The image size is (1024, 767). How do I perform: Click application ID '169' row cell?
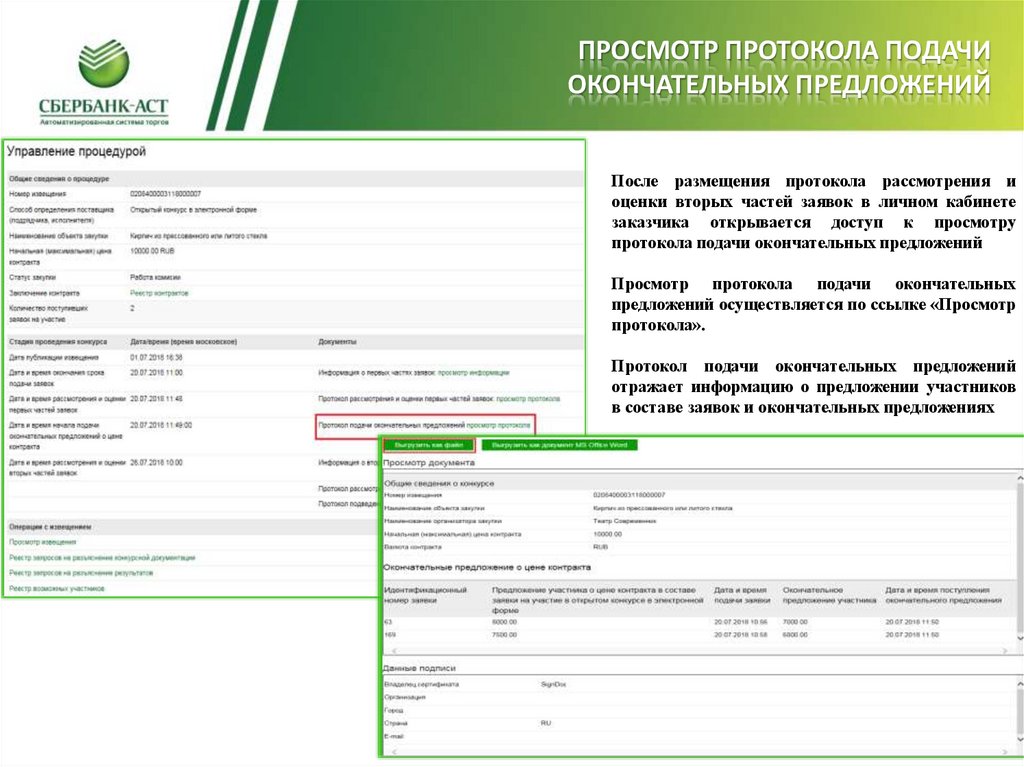click(x=390, y=634)
